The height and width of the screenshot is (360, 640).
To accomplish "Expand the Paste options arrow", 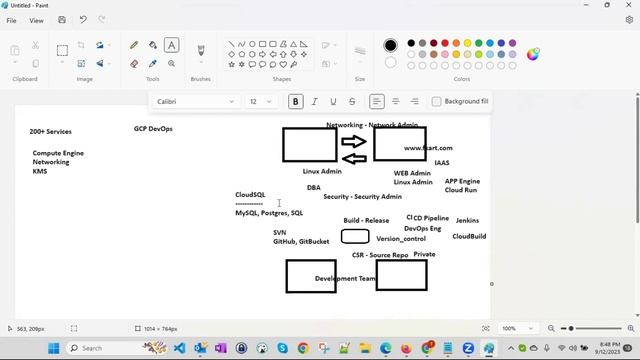I will point(15,62).
